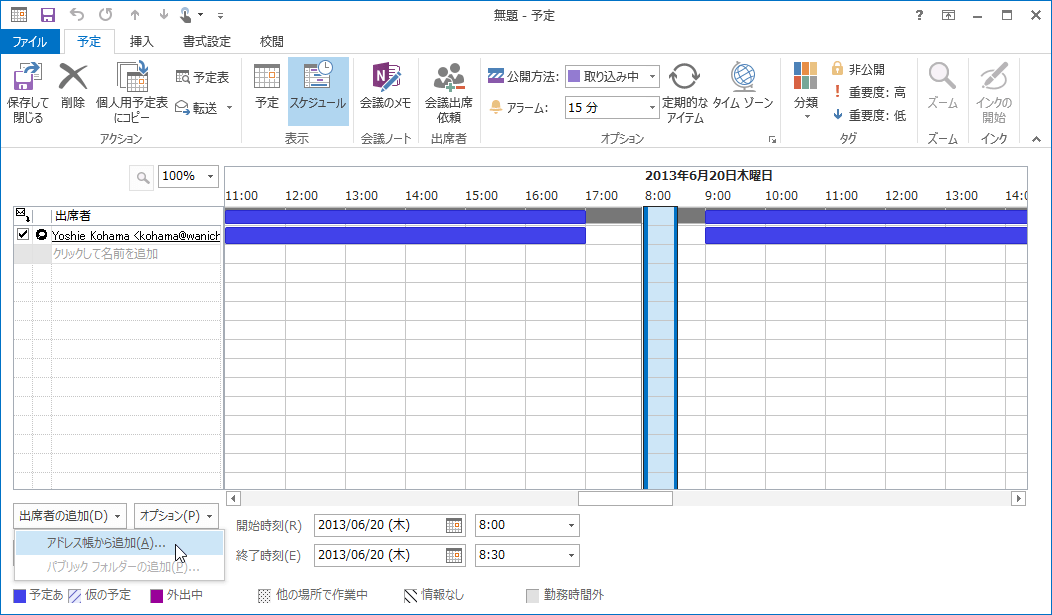Open the File (ファイル) tab
This screenshot has height=615, width=1052.
coord(30,42)
